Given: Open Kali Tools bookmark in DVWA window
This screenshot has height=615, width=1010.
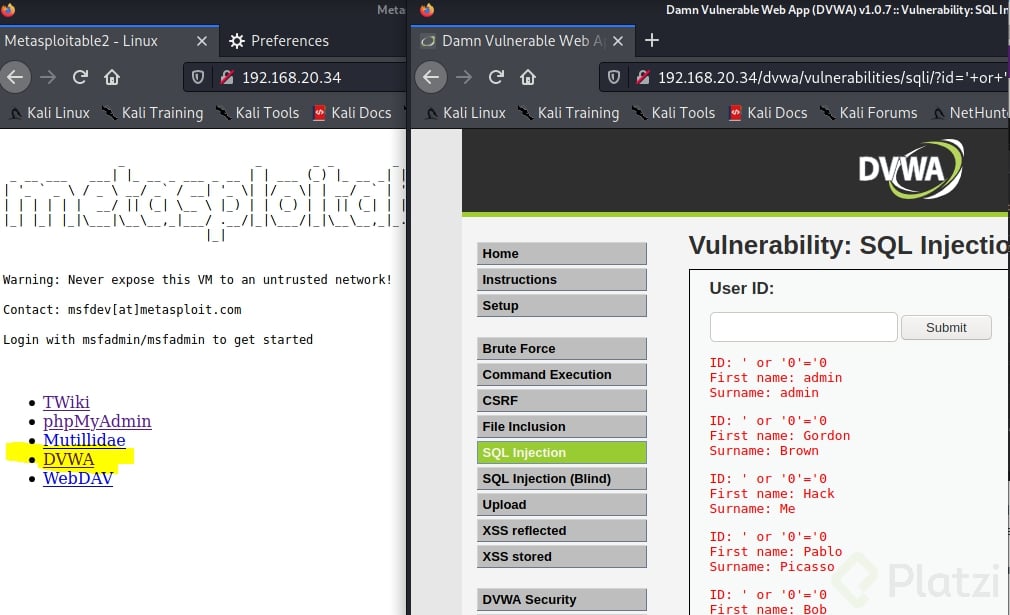Looking at the screenshot, I should click(674, 113).
